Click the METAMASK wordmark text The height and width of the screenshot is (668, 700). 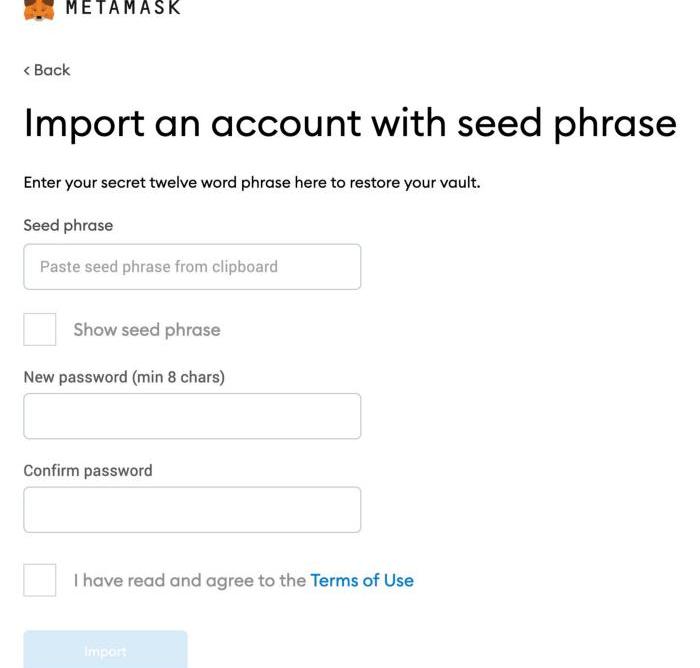tap(123, 8)
